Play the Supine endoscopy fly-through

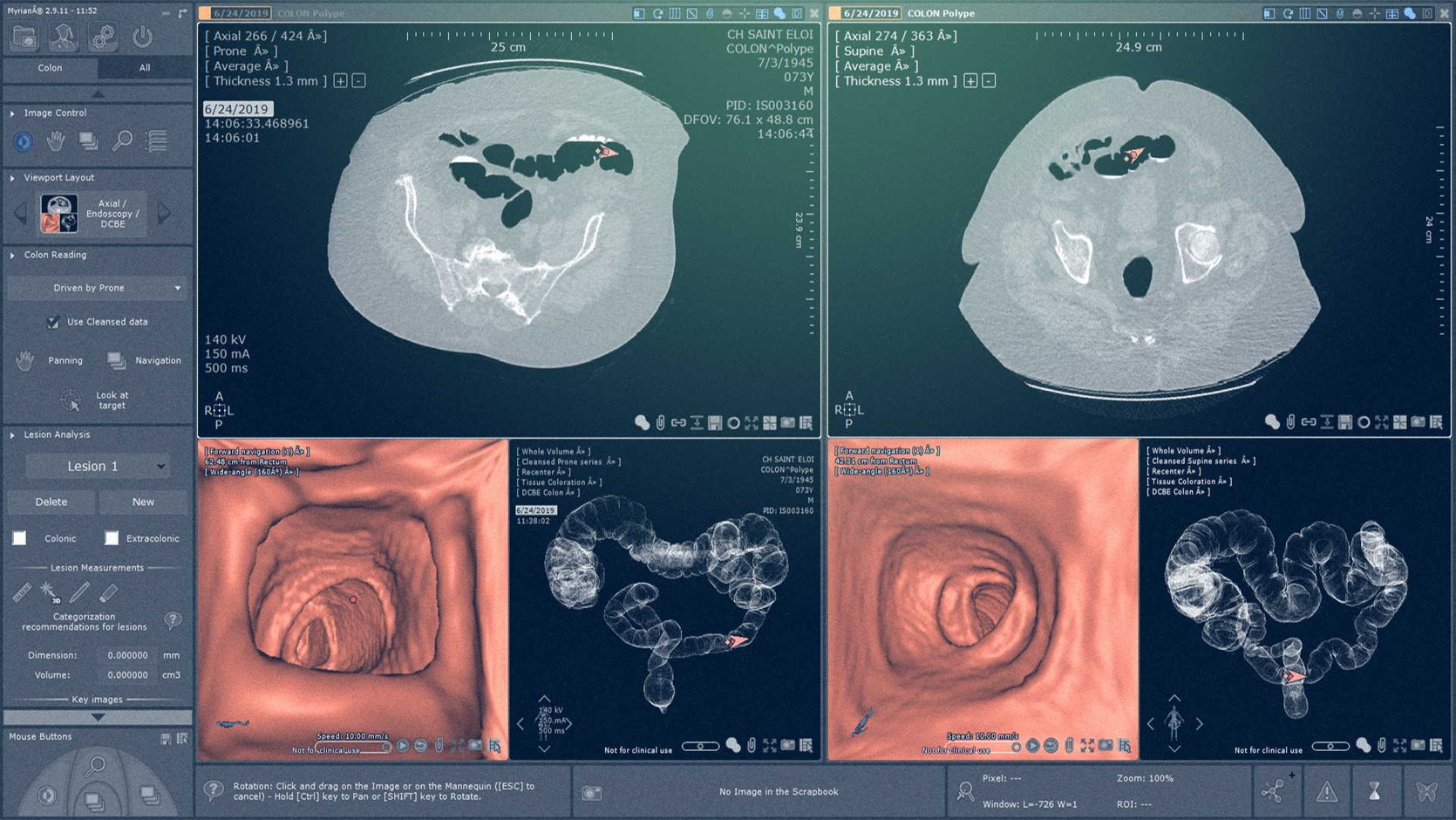[1033, 746]
